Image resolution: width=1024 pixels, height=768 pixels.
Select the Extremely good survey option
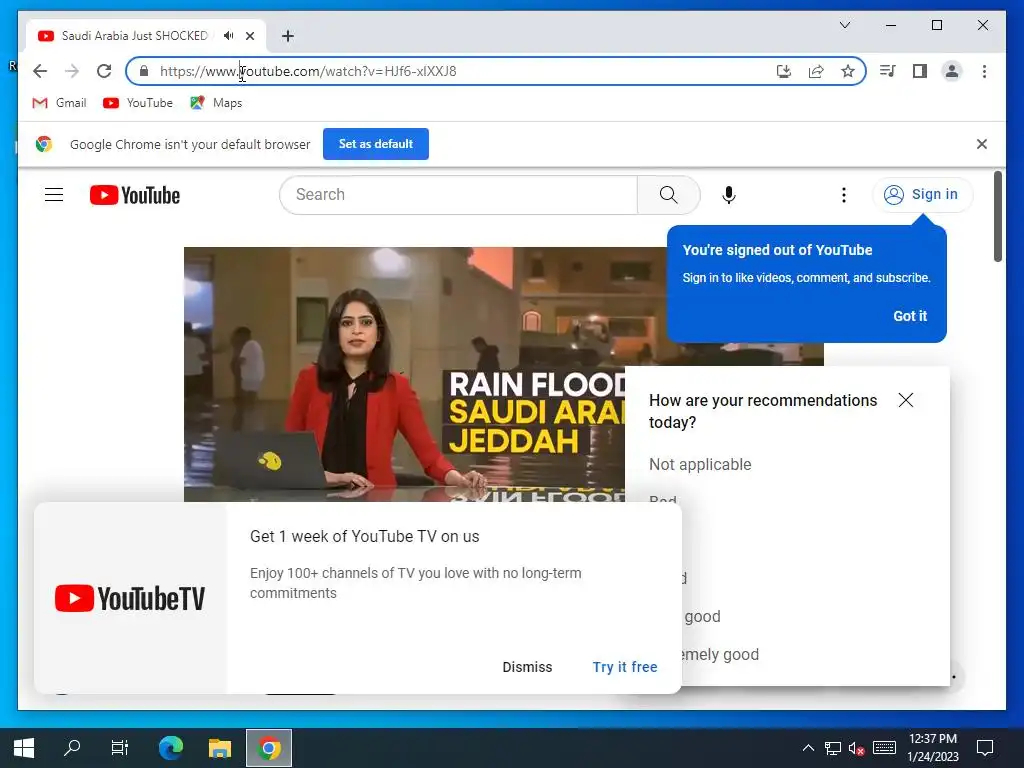(720, 654)
